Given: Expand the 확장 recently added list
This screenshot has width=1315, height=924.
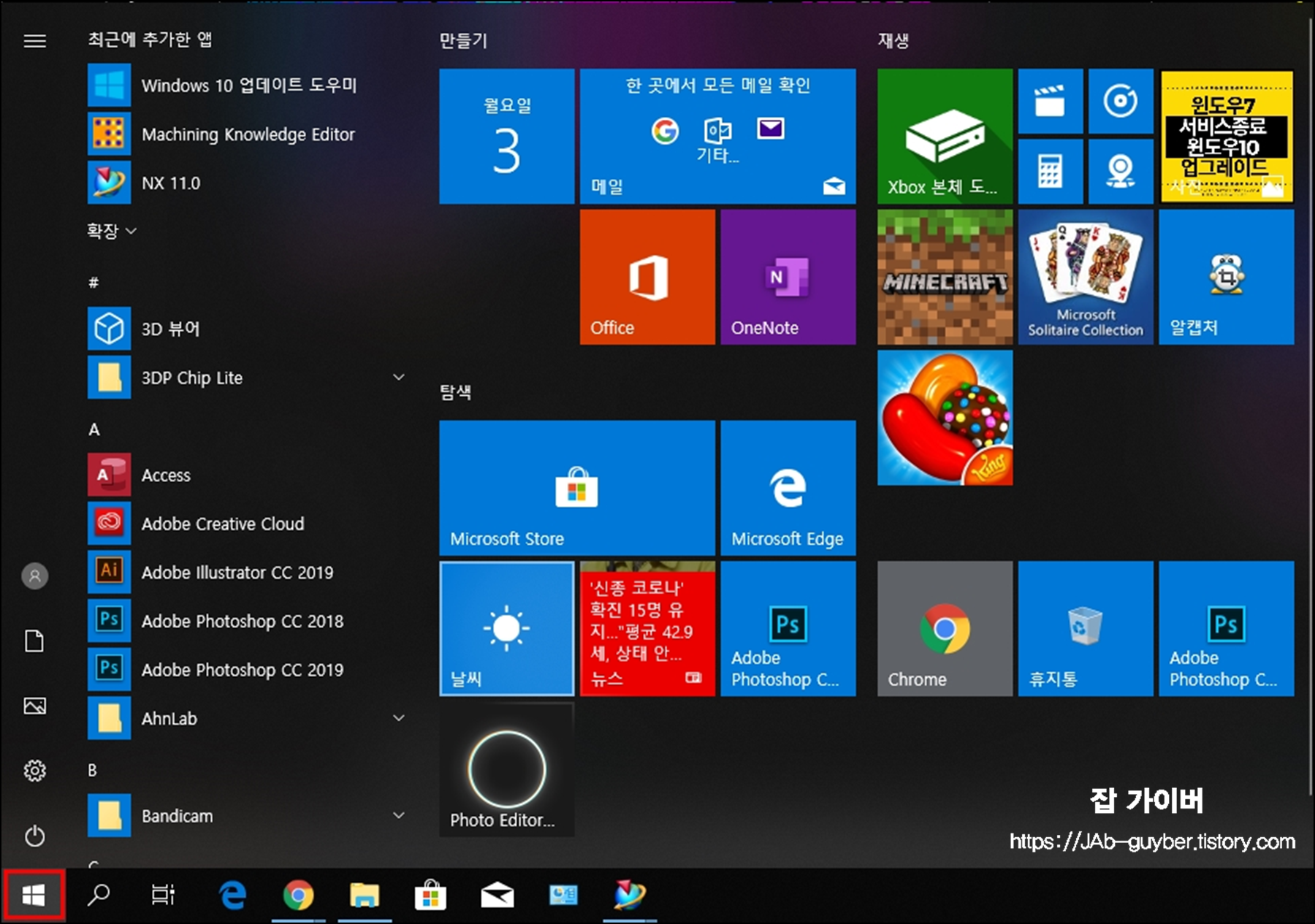Looking at the screenshot, I should [x=112, y=232].
